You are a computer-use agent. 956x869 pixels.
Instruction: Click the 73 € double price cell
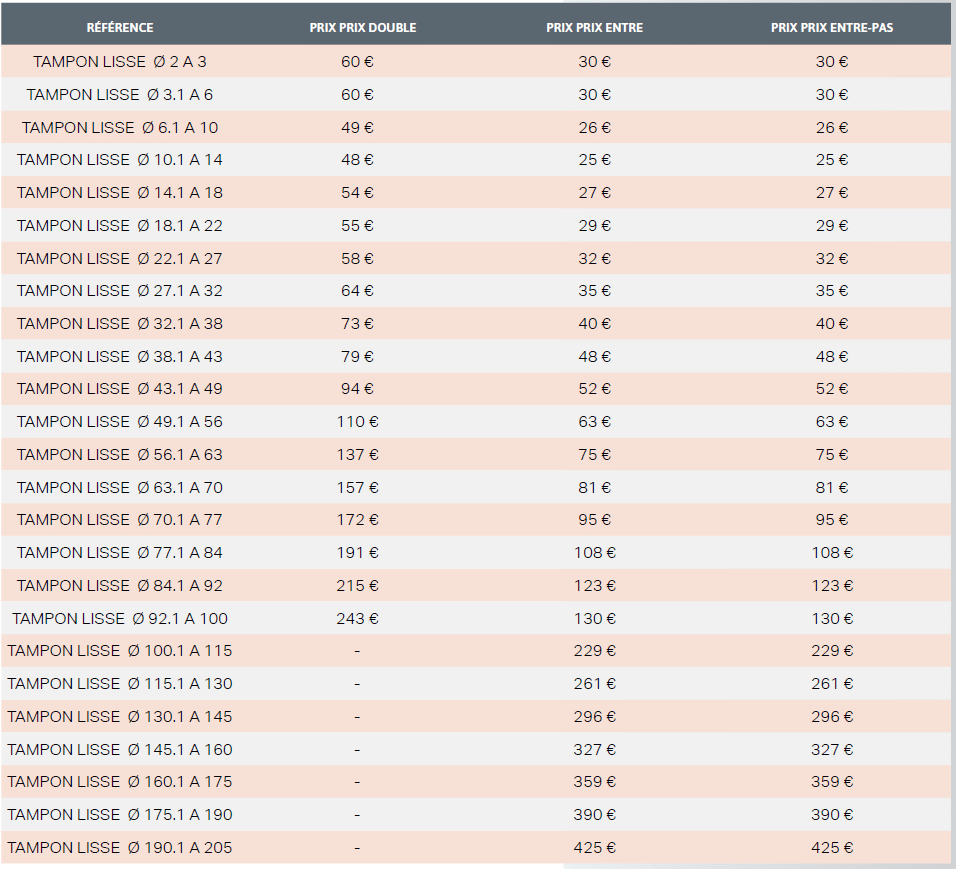[357, 324]
